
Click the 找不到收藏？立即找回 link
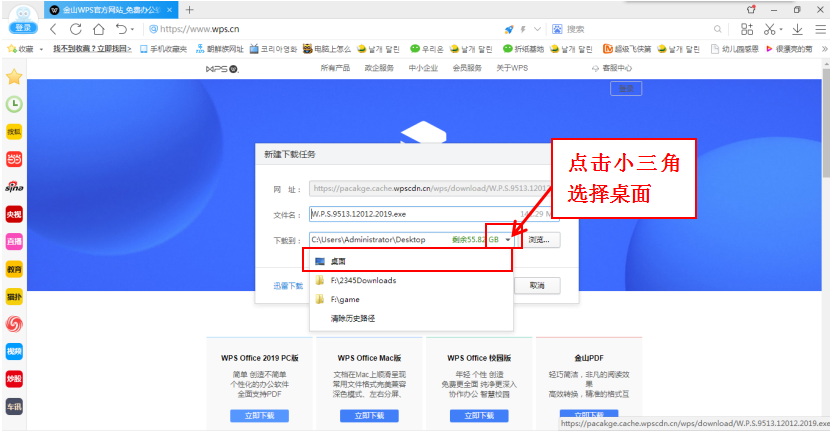(x=92, y=49)
